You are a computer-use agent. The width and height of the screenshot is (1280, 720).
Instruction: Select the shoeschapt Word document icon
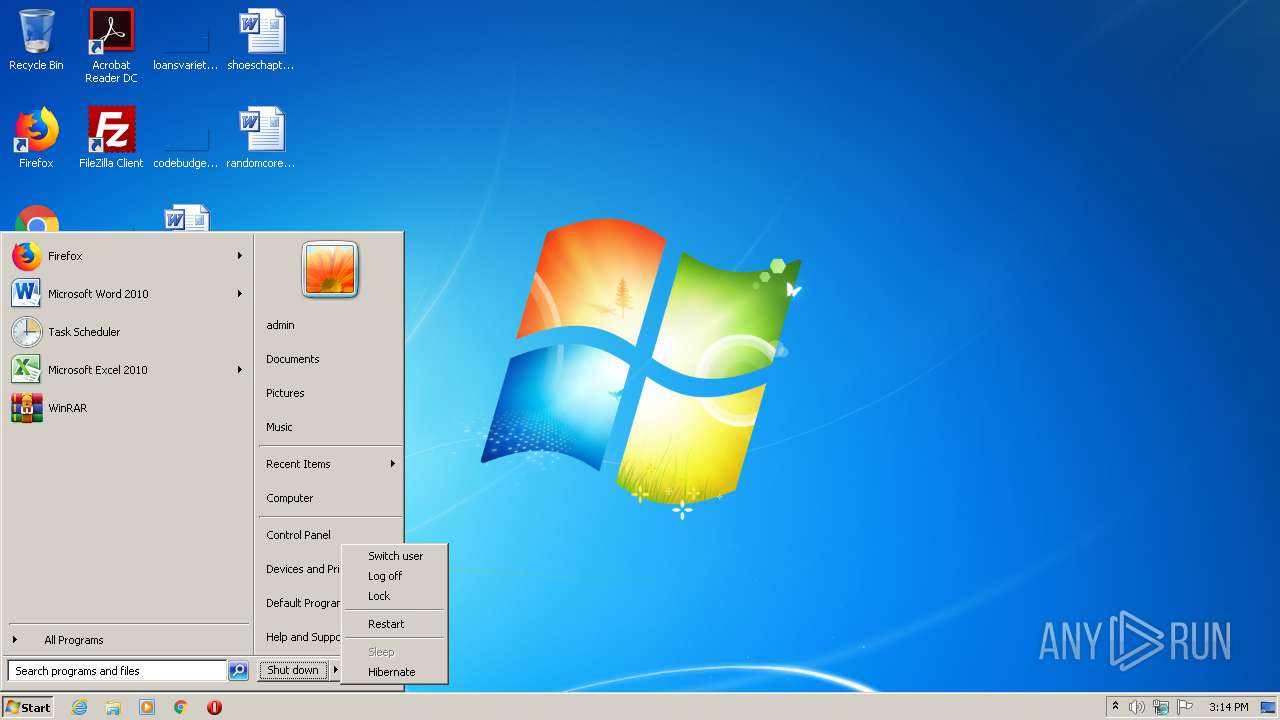(x=261, y=40)
